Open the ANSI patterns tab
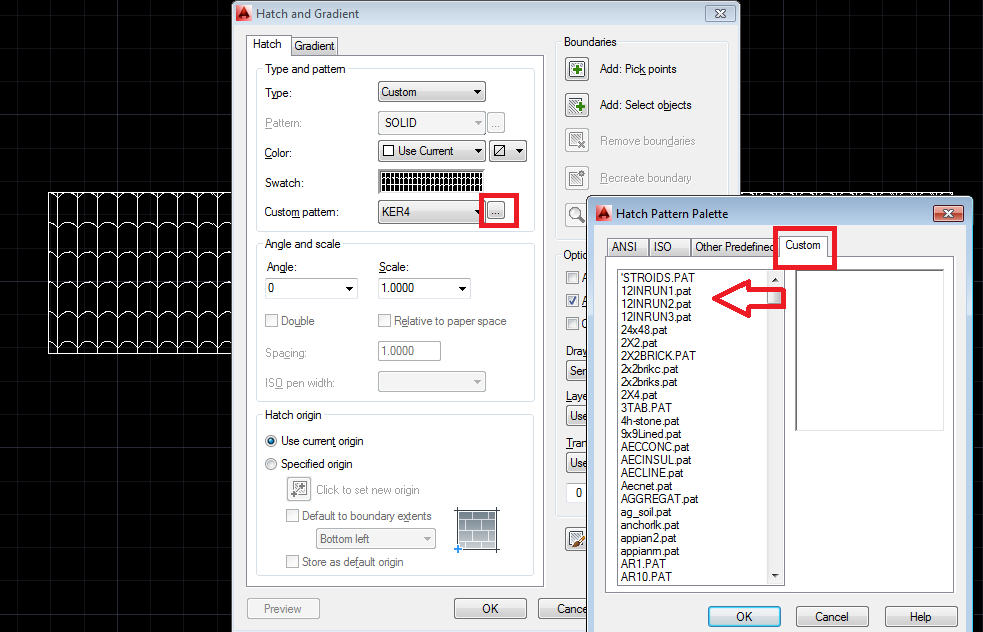The height and width of the screenshot is (632, 983). [625, 246]
